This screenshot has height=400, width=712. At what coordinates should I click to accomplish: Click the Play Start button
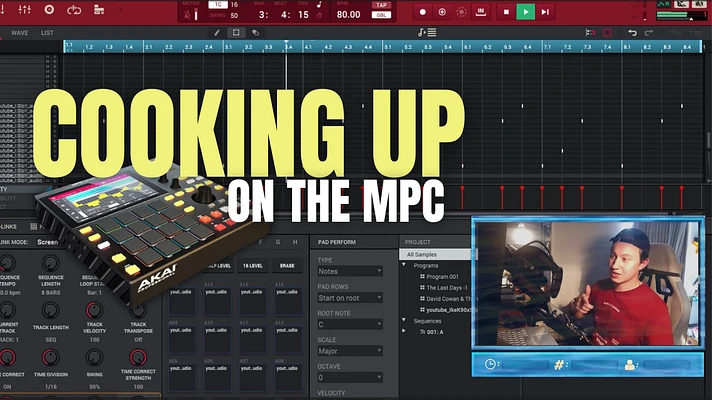click(x=545, y=12)
